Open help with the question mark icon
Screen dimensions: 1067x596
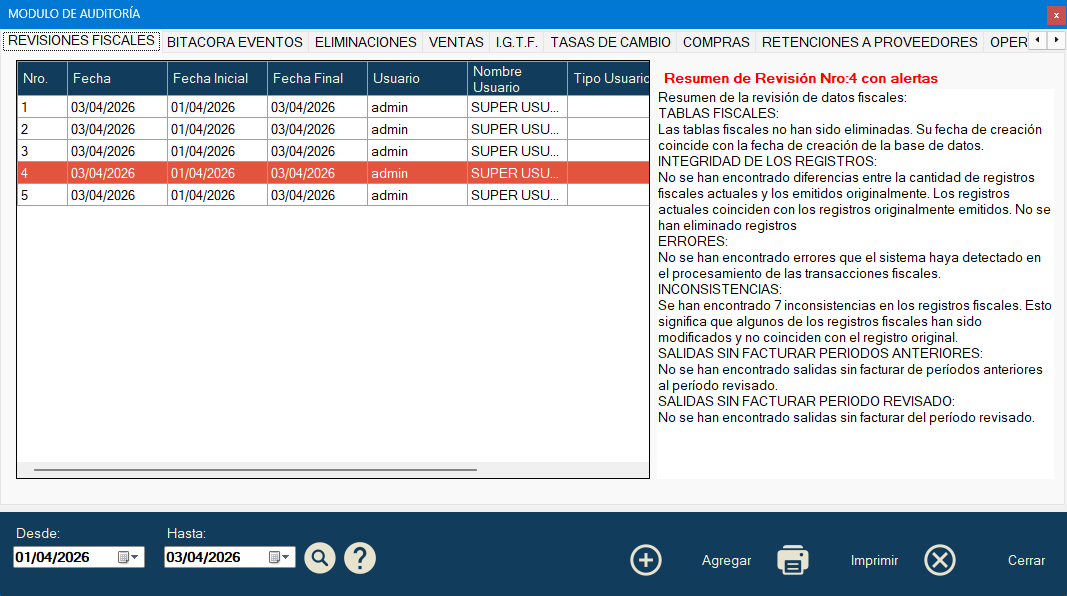tap(360, 557)
